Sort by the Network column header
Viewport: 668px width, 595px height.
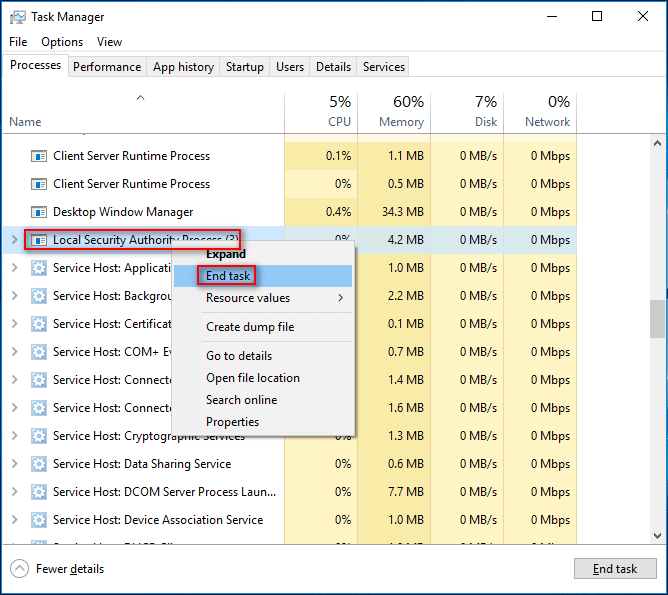[540, 113]
